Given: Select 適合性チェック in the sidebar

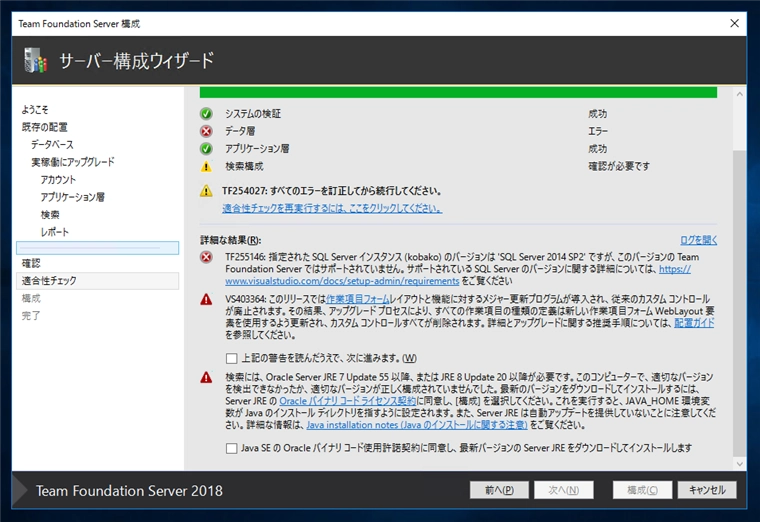Looking at the screenshot, I should coord(97,281).
